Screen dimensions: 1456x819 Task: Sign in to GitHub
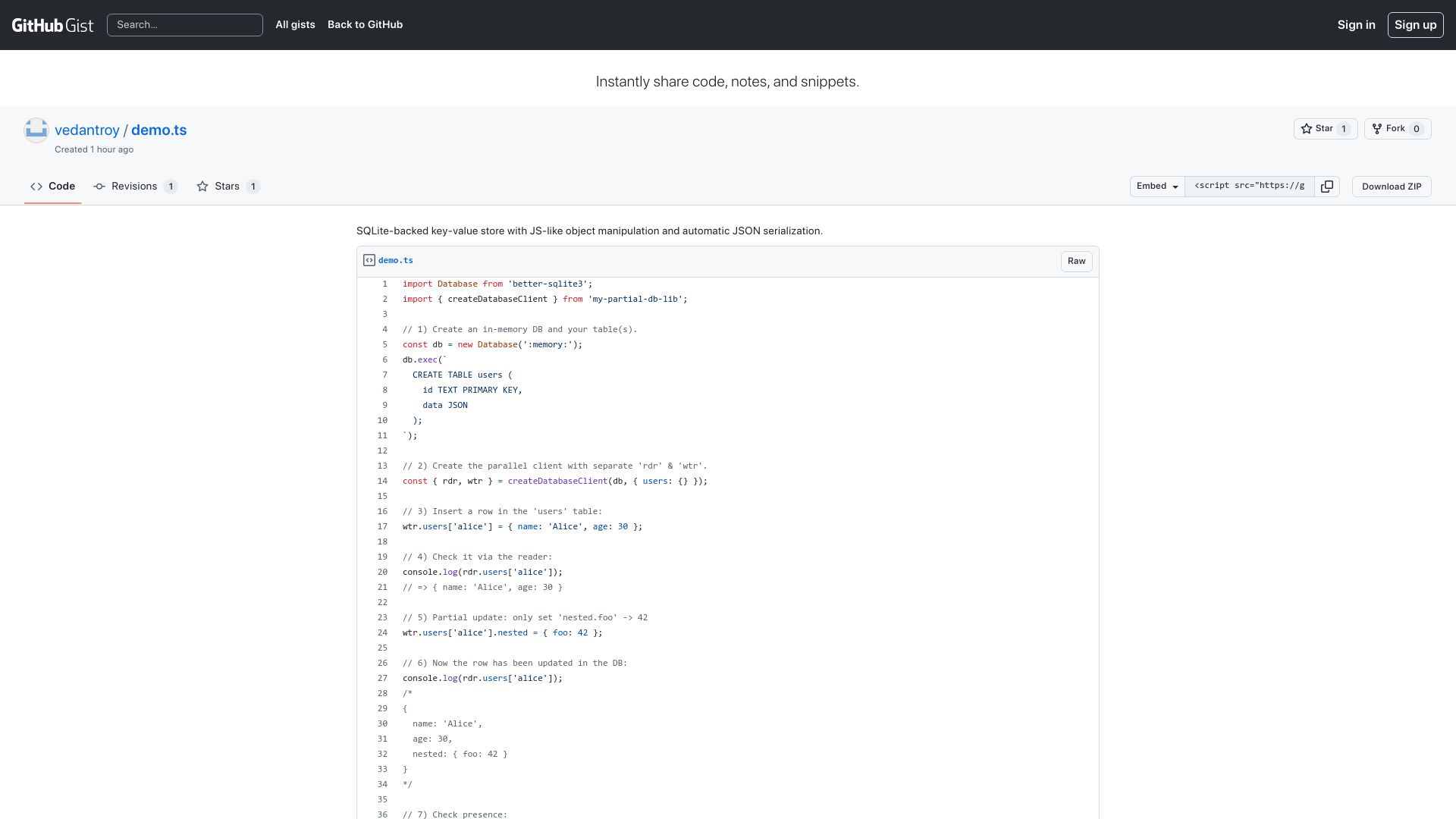(1356, 25)
